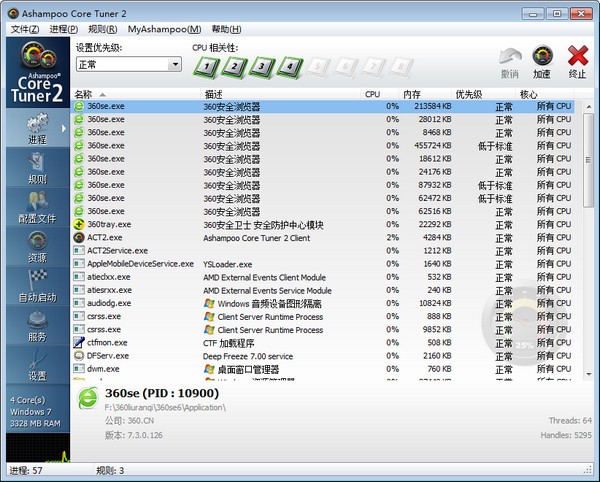The height and width of the screenshot is (482, 600).
Task: Click the 规则: 3 status bar entry
Action: 110,471
